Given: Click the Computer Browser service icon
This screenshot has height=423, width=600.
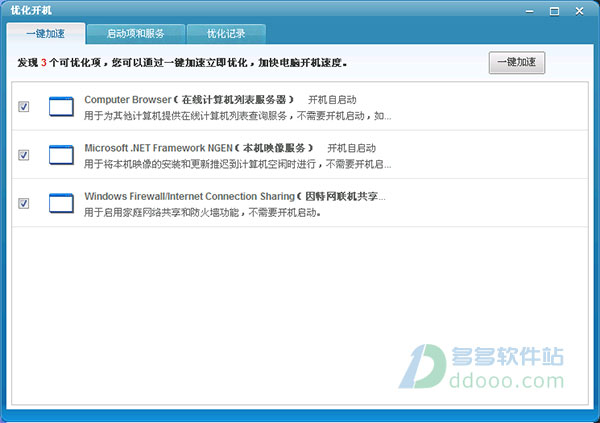Looking at the screenshot, I should point(61,106).
